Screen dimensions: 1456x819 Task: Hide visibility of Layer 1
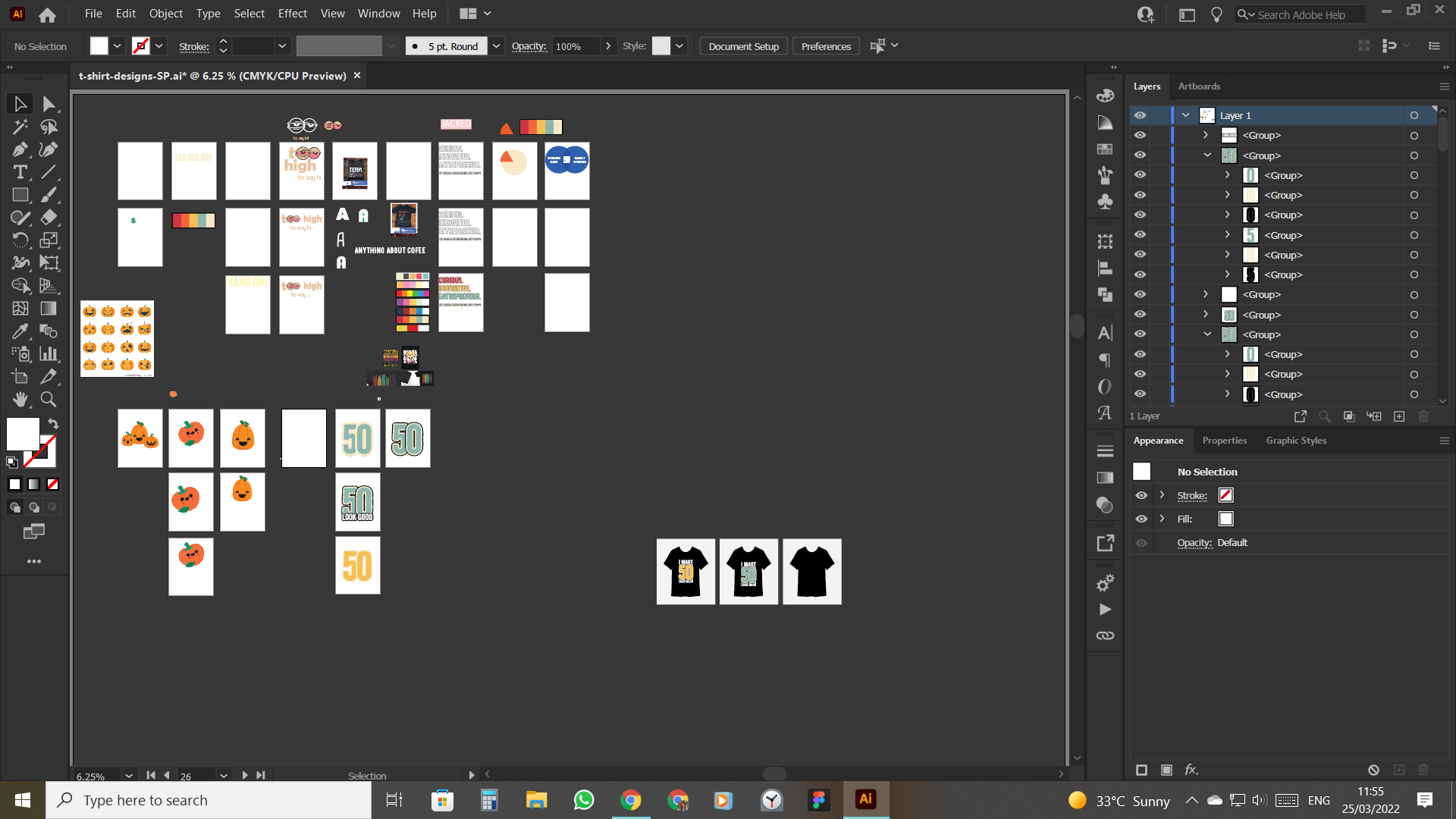point(1141,115)
